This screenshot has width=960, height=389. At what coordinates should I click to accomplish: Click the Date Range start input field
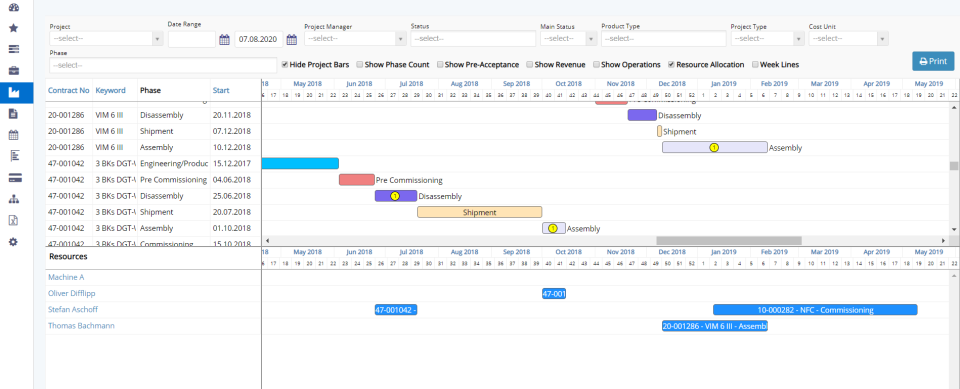point(192,39)
